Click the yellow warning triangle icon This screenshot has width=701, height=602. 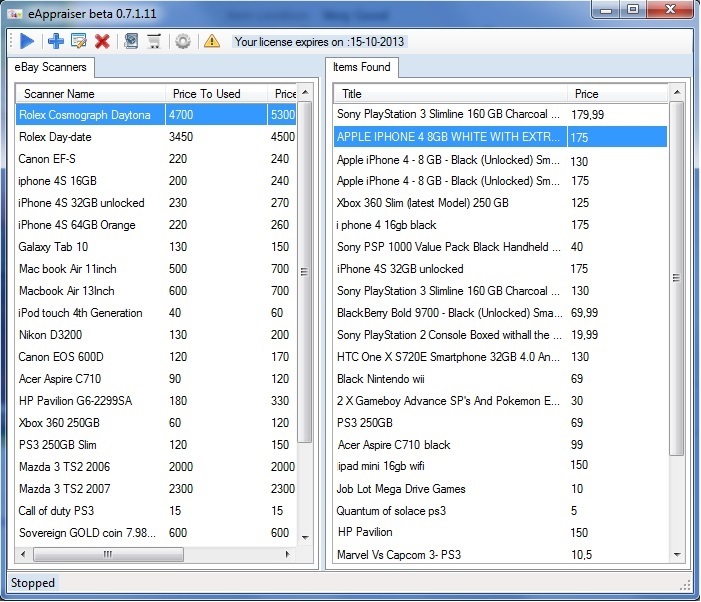211,42
